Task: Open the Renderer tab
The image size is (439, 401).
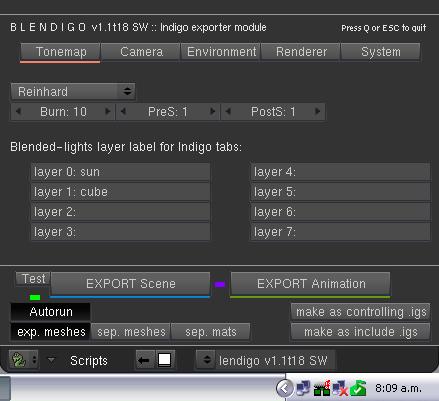Action: [x=301, y=52]
